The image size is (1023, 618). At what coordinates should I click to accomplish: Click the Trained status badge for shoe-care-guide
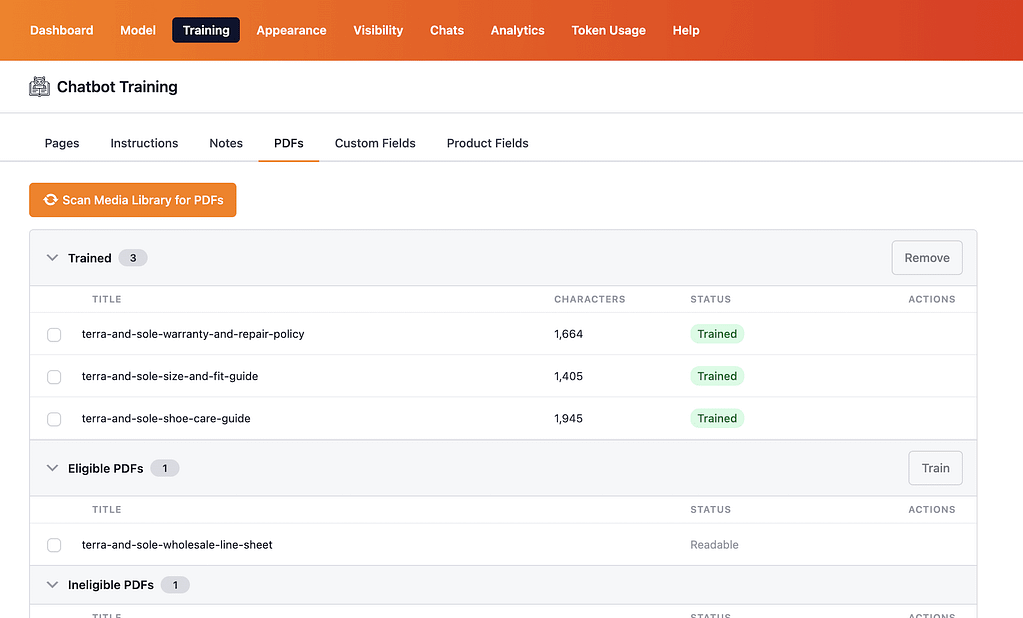pos(717,418)
